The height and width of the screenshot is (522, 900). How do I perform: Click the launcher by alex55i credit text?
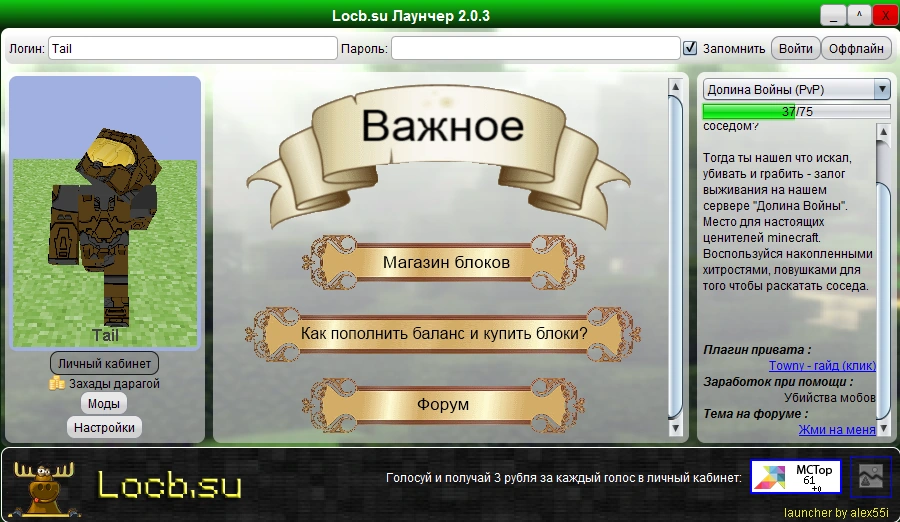[x=836, y=512]
